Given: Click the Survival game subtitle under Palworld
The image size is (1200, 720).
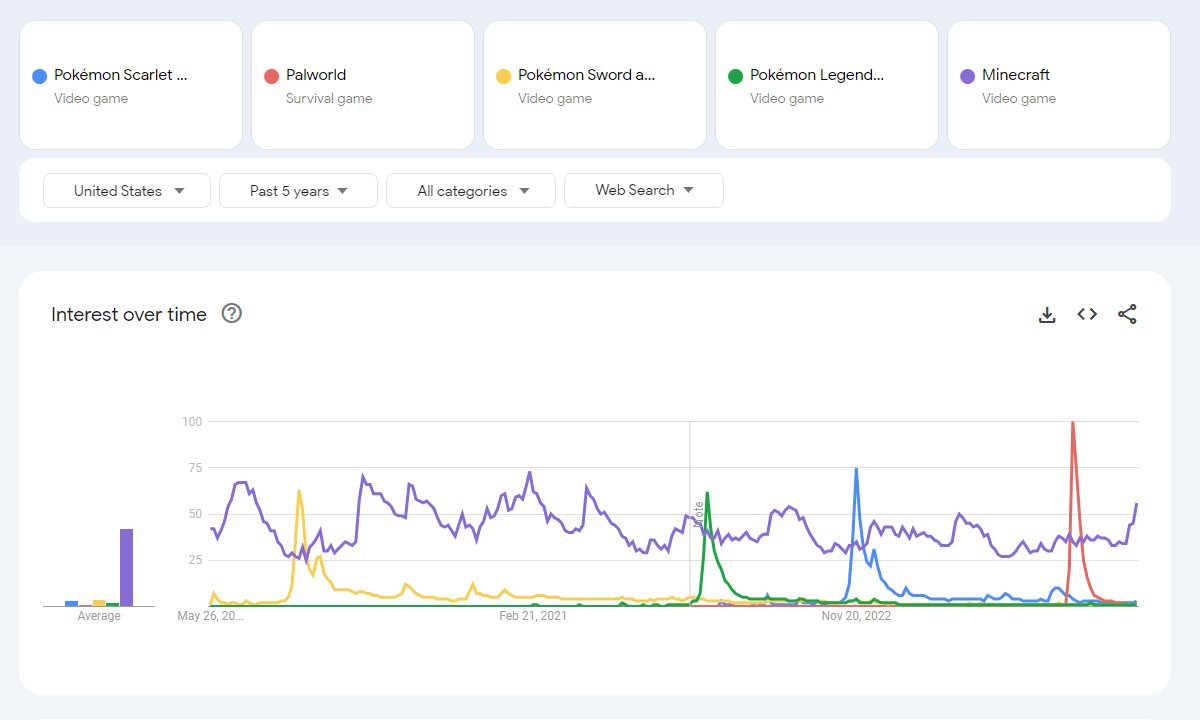Looking at the screenshot, I should coord(329,98).
